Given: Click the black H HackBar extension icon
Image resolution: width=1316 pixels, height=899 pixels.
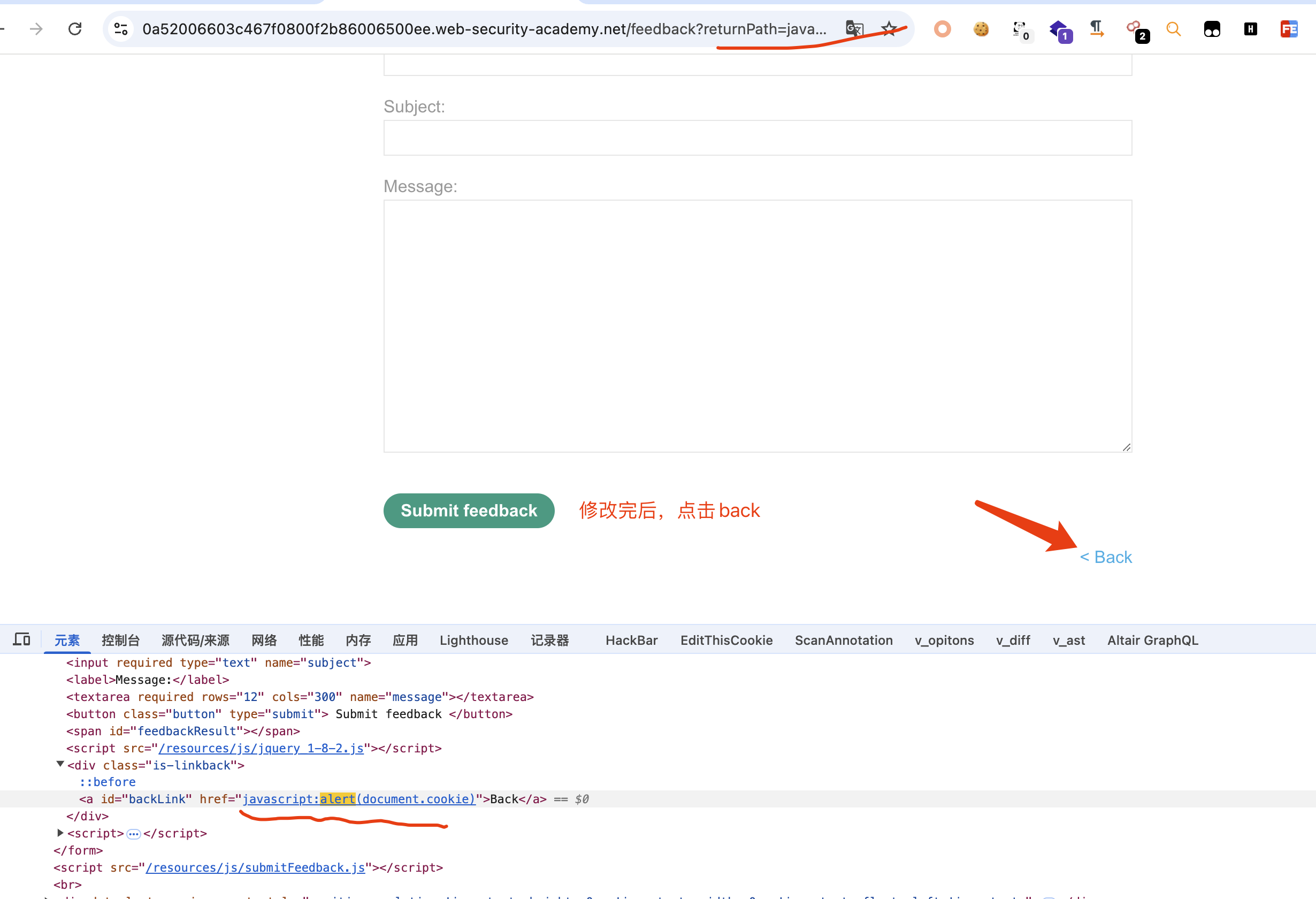Looking at the screenshot, I should 1250,28.
